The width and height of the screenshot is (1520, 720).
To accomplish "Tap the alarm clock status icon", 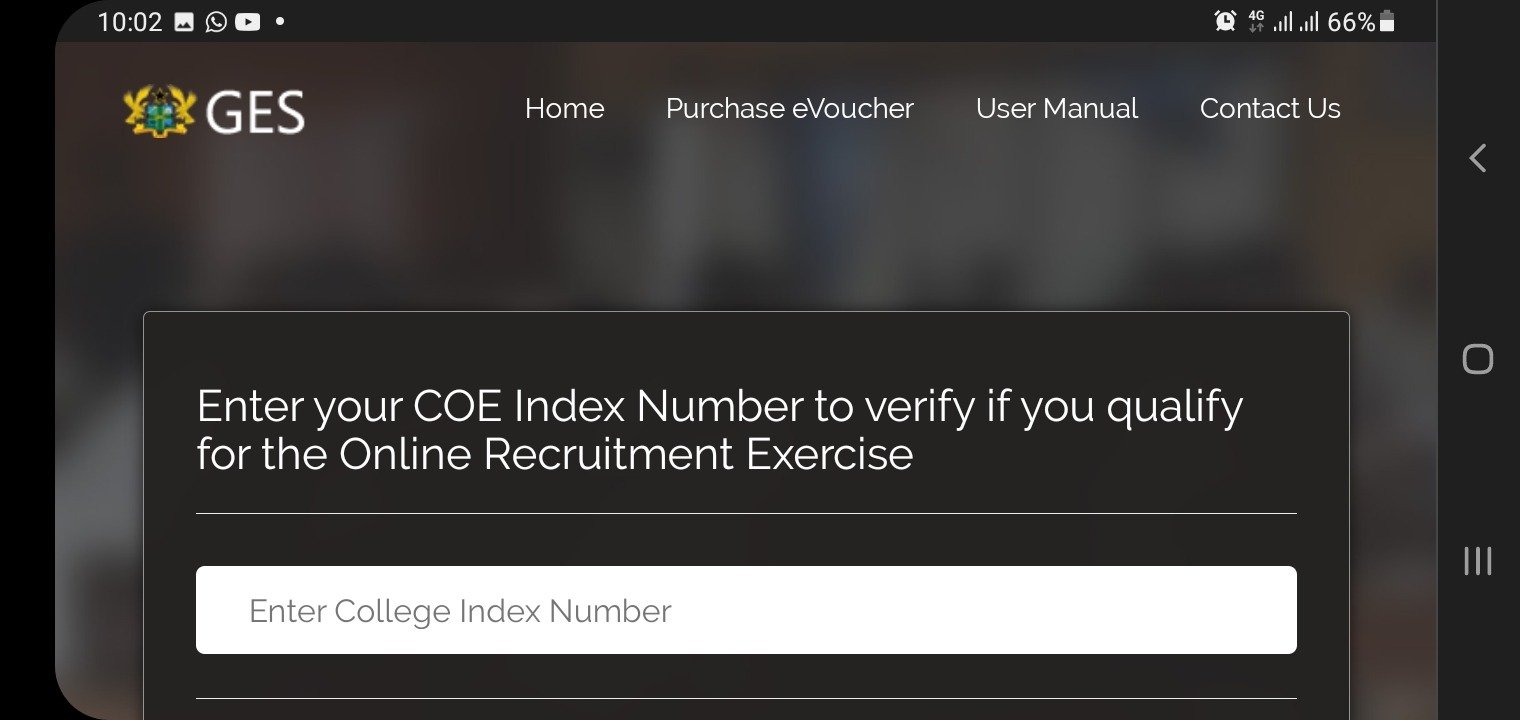I will coord(1225,21).
